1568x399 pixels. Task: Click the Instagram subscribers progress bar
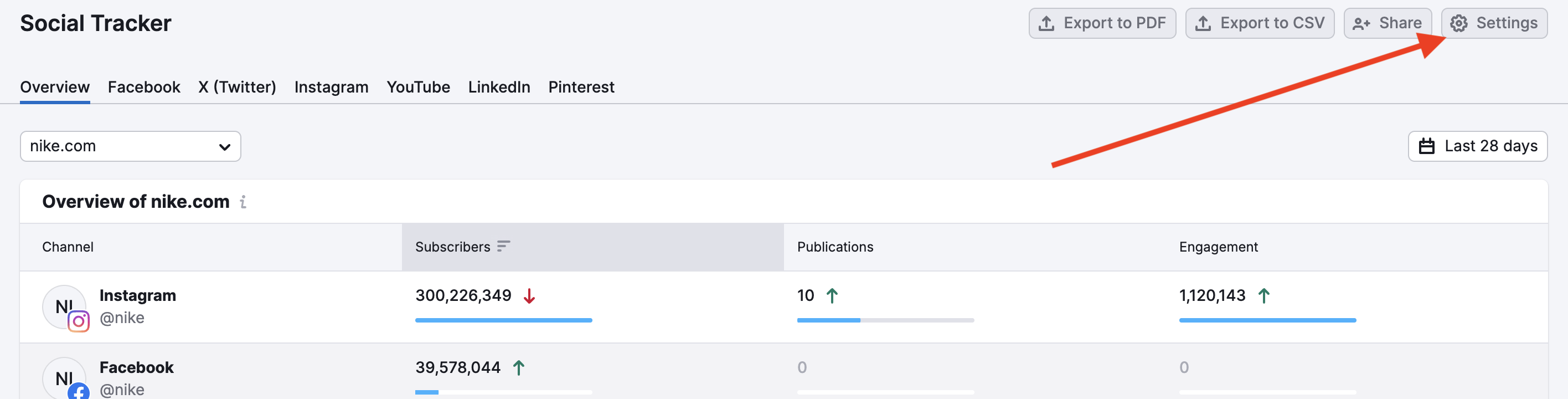503,320
